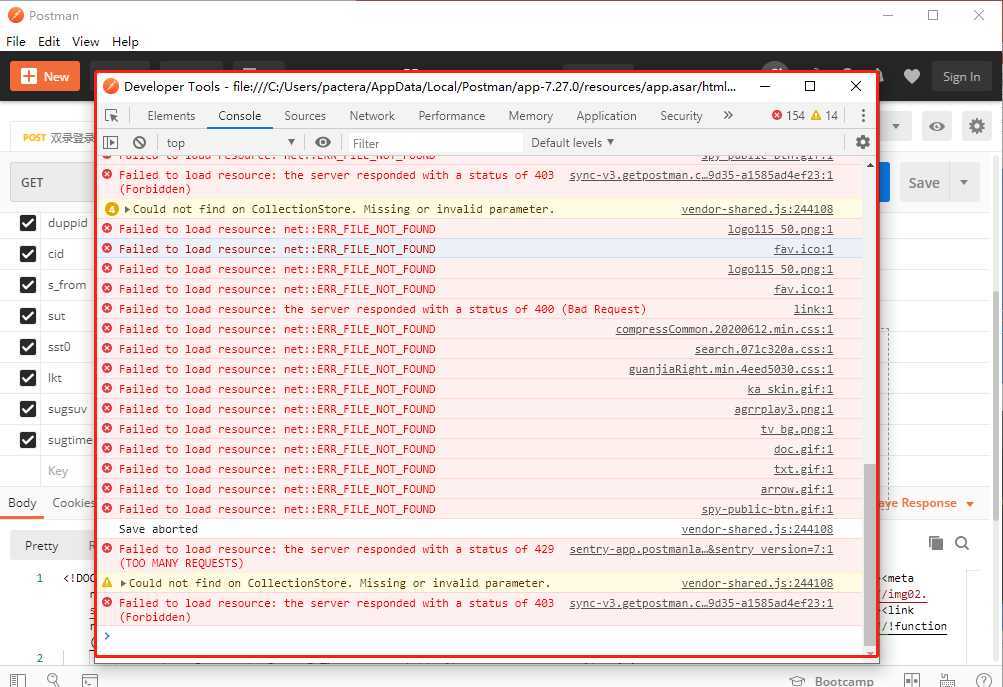Open the guanjiaRight.min.4eed5030.css:1 source link
The height and width of the screenshot is (687, 1003).
pyautogui.click(x=731, y=369)
